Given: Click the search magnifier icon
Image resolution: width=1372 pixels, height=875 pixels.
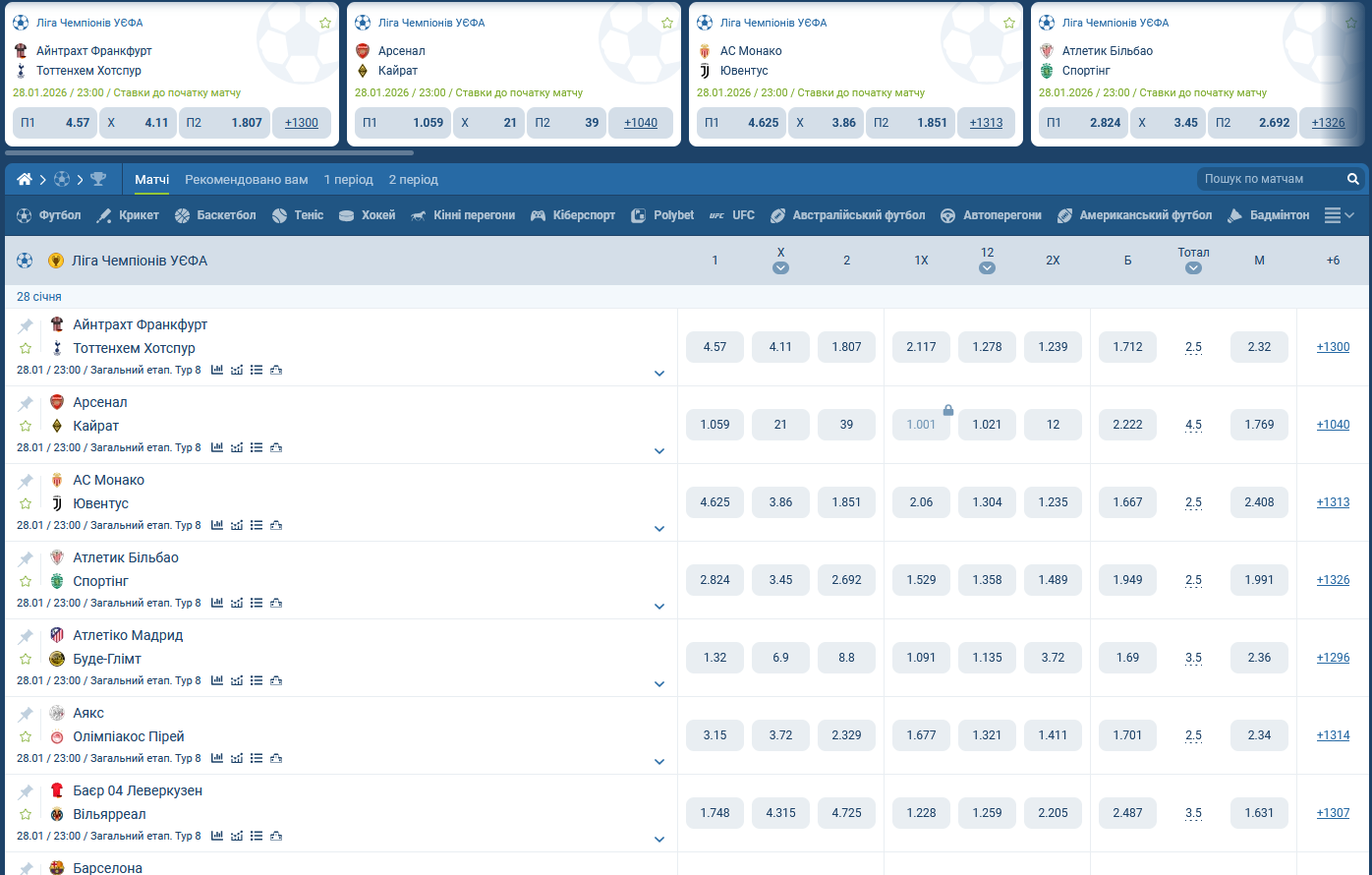Looking at the screenshot, I should pos(1353,179).
